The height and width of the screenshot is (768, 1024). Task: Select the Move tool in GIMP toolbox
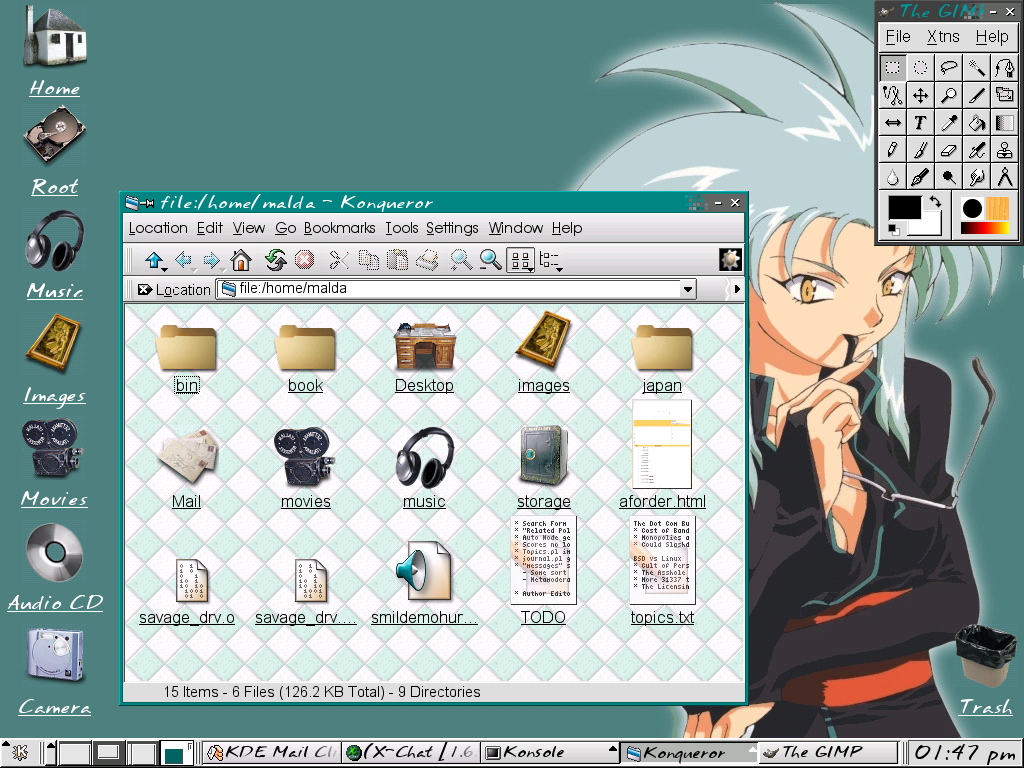click(920, 95)
